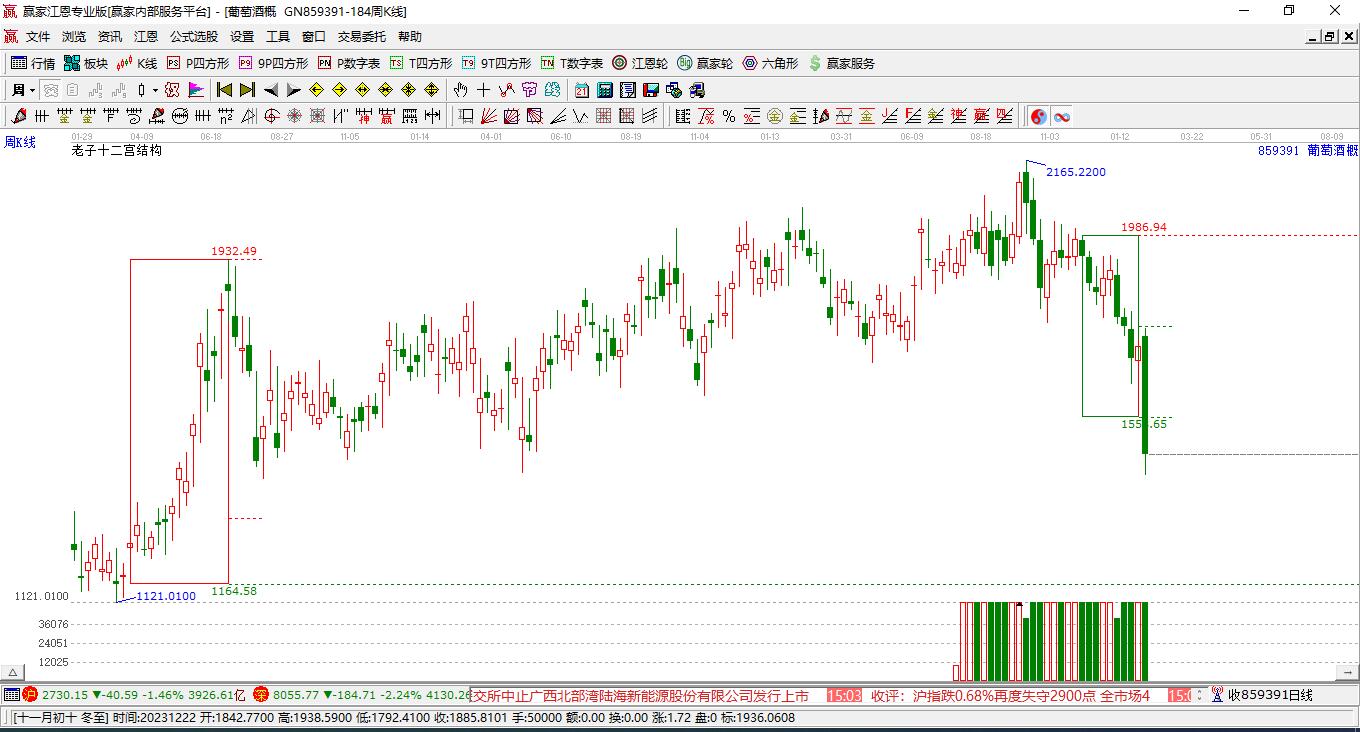Click the 老子十二宫结构 indicator label
The width and height of the screenshot is (1360, 732).
pyautogui.click(x=117, y=151)
